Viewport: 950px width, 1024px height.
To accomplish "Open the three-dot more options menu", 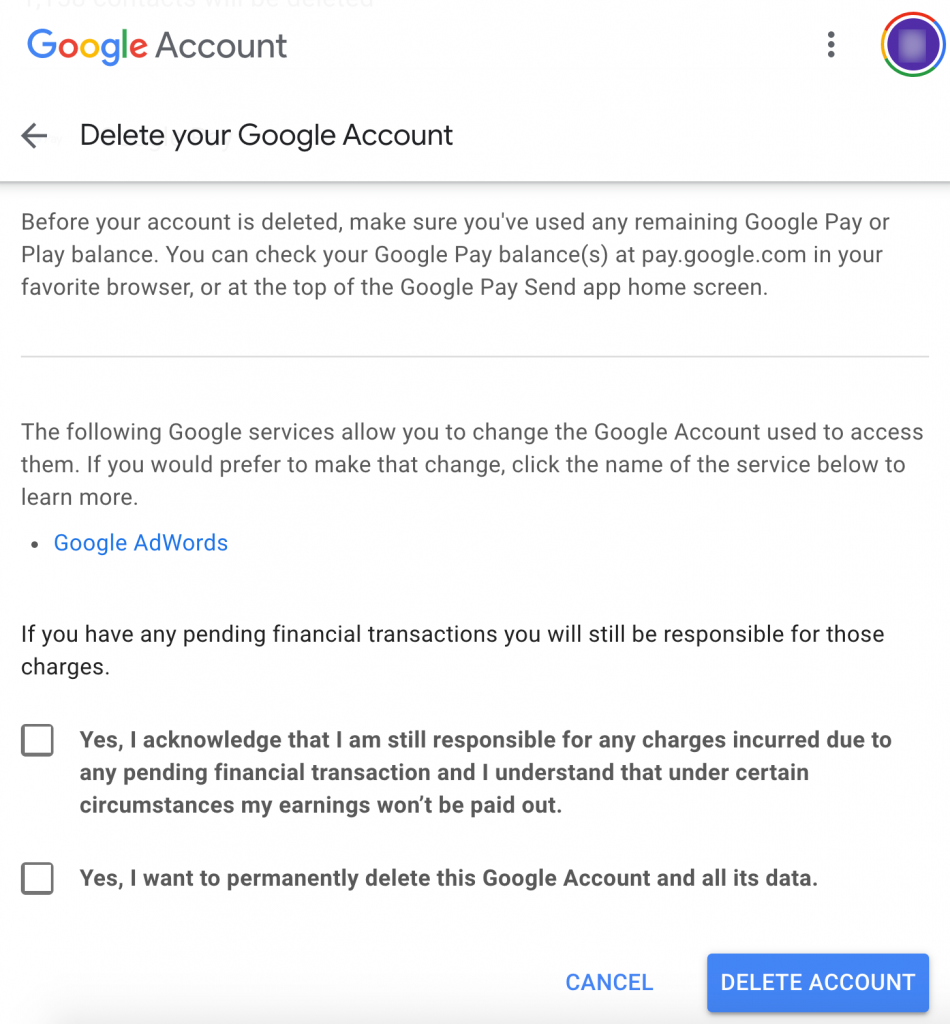I will click(x=831, y=44).
